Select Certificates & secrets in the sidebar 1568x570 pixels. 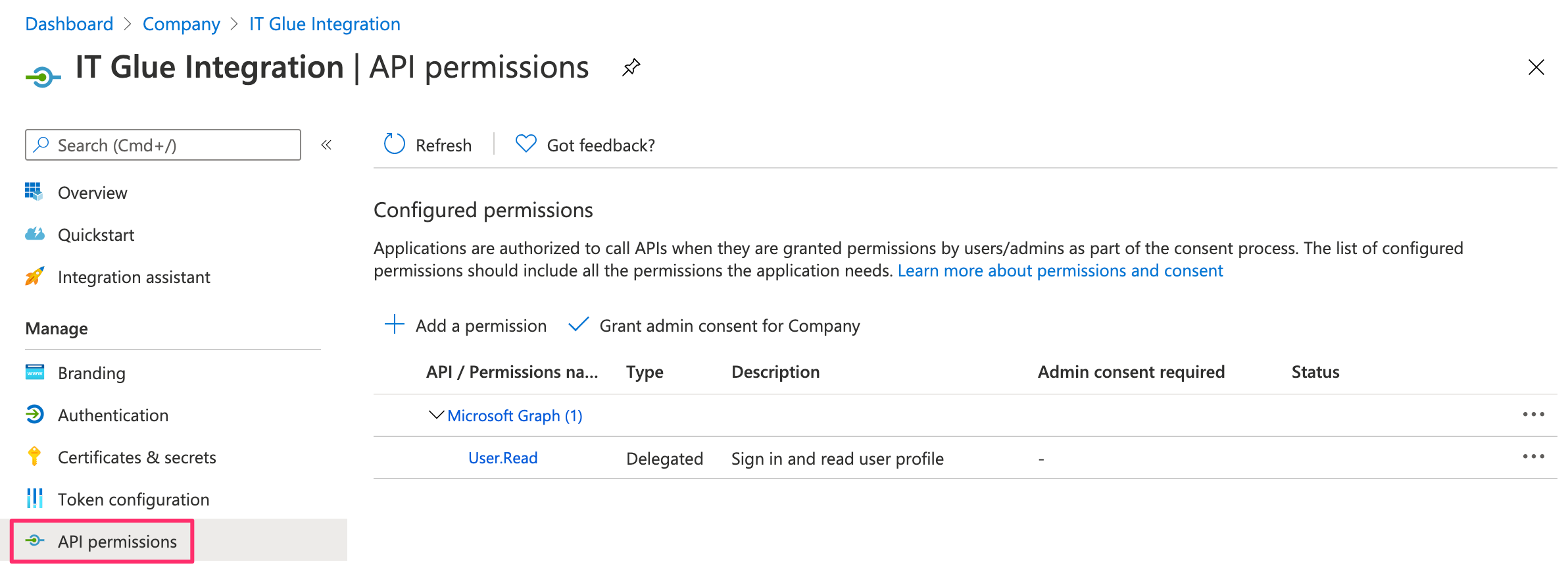click(x=137, y=457)
